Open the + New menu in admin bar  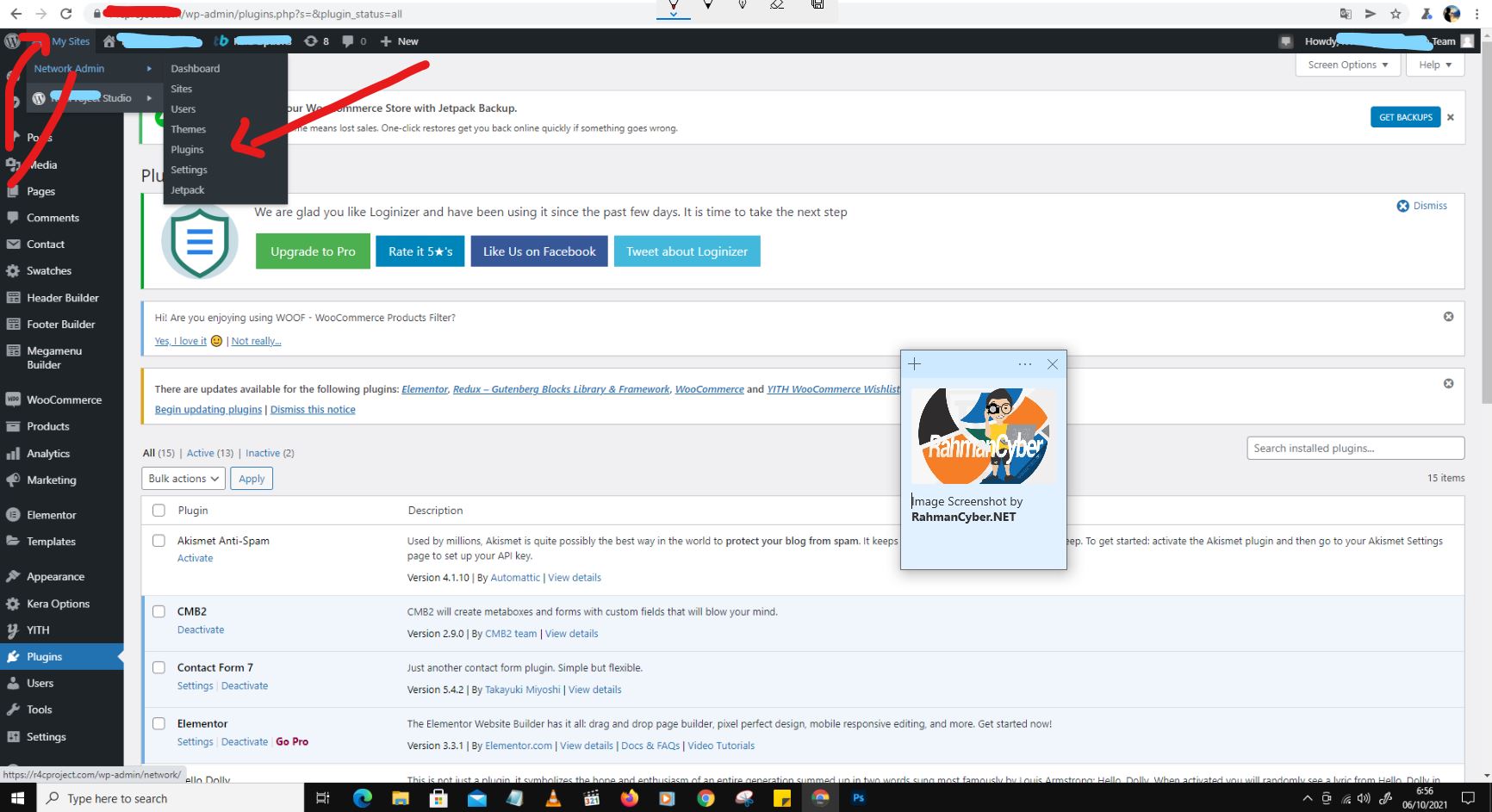399,40
